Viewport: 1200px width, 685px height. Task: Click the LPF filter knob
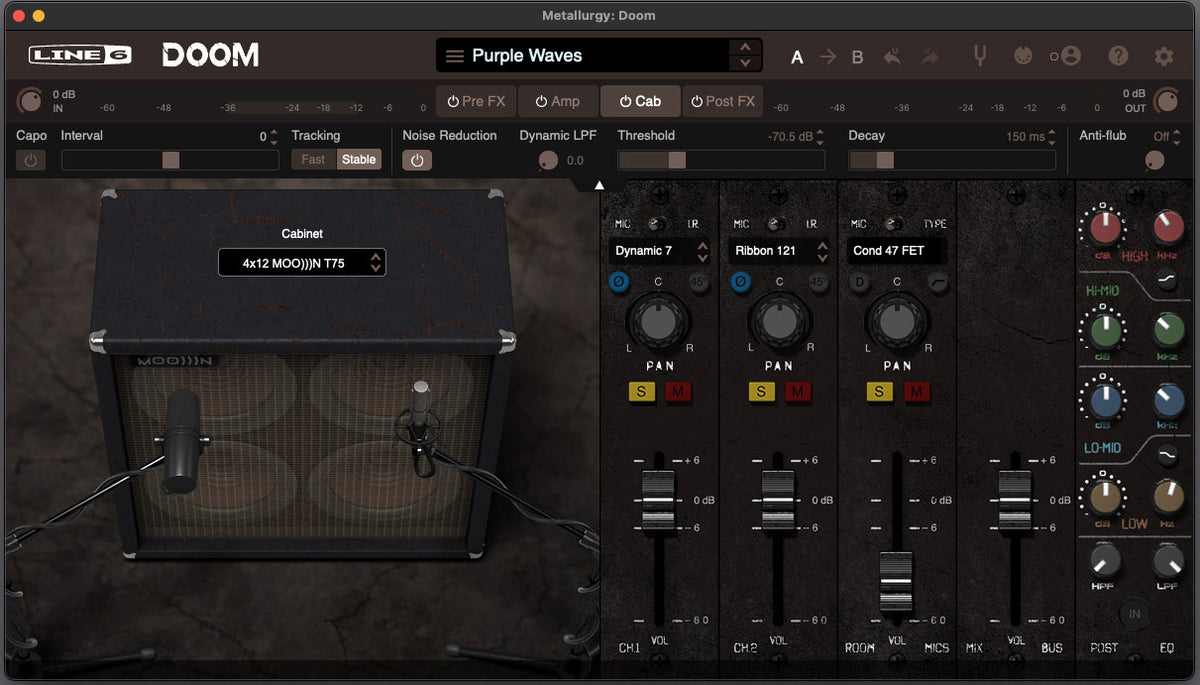click(1167, 560)
